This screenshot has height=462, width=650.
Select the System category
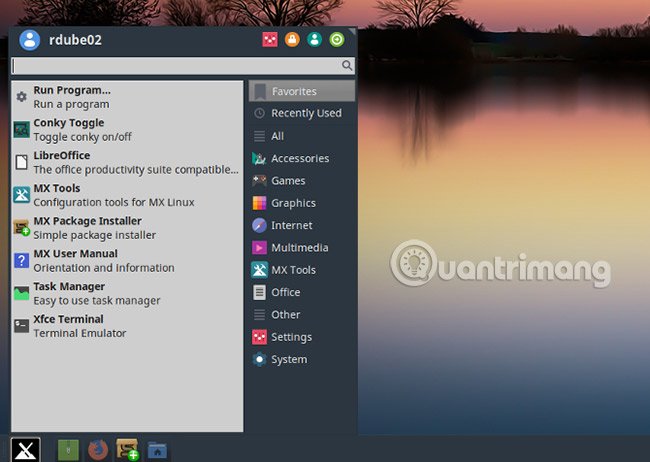pyautogui.click(x=302, y=360)
